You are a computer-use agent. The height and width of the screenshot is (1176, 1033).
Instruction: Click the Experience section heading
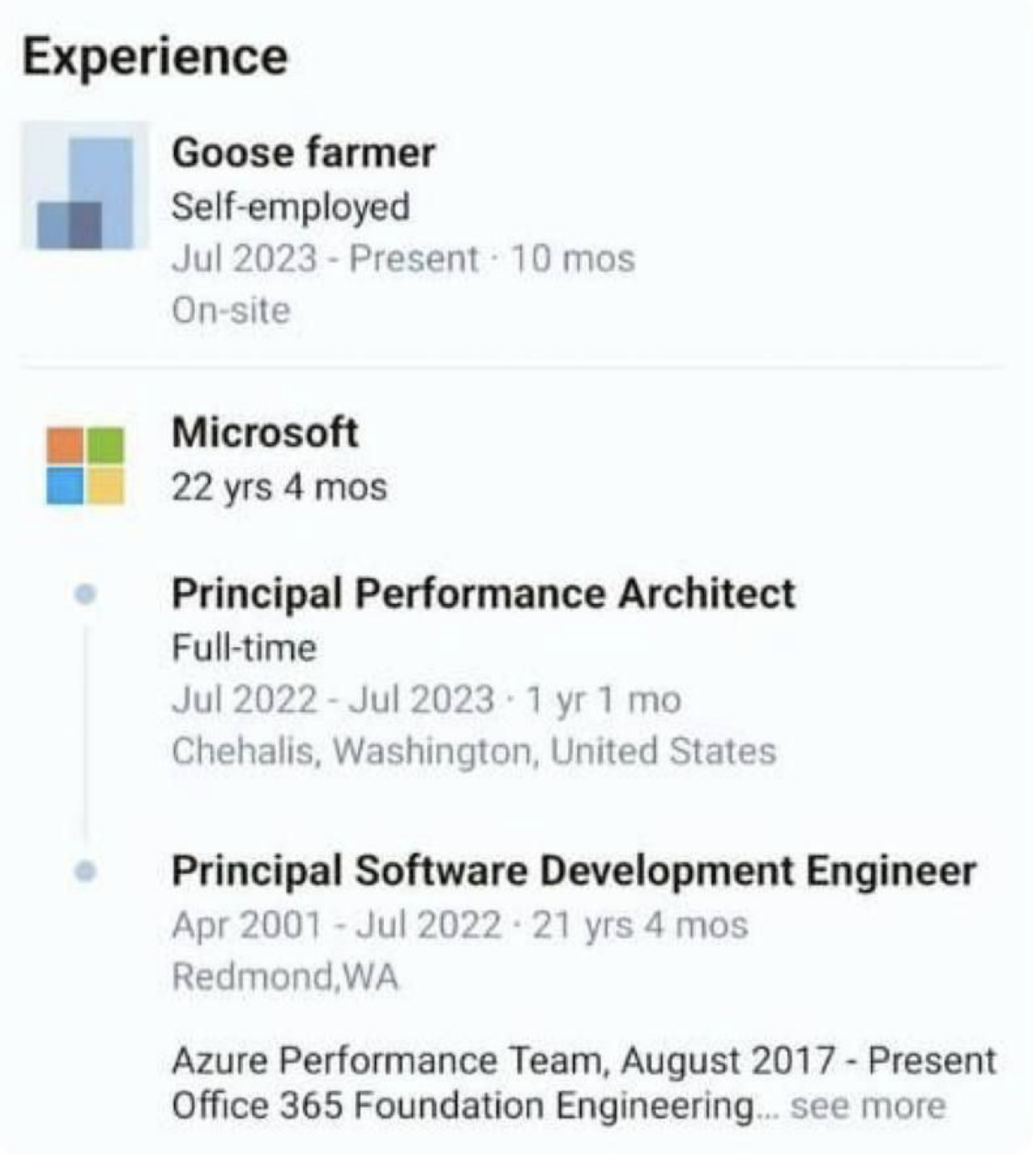pos(155,57)
